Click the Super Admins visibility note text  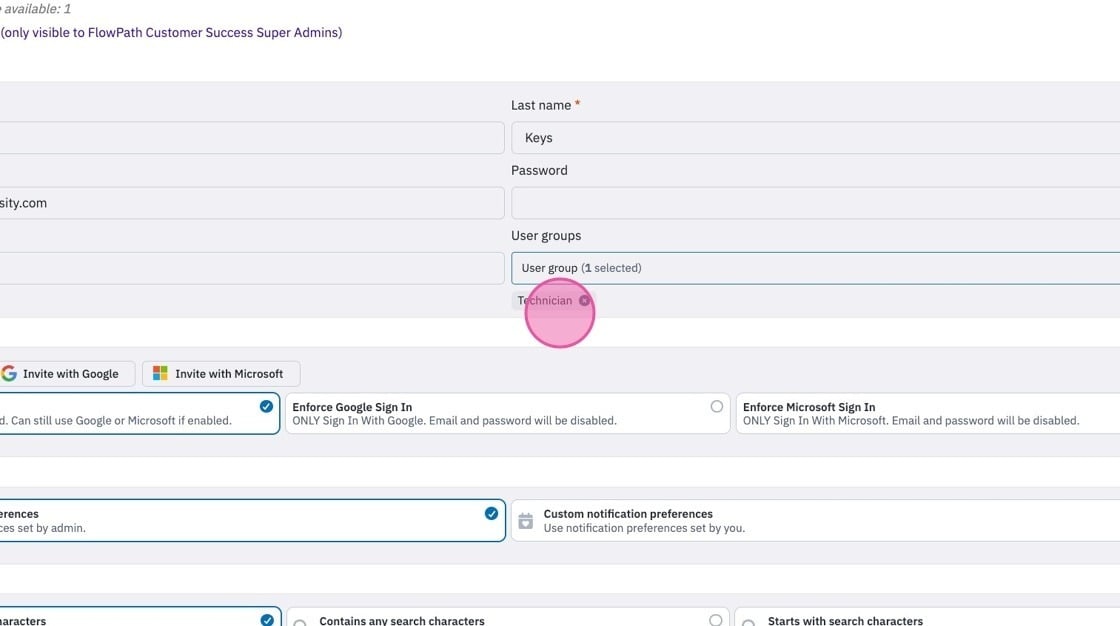[x=171, y=32]
